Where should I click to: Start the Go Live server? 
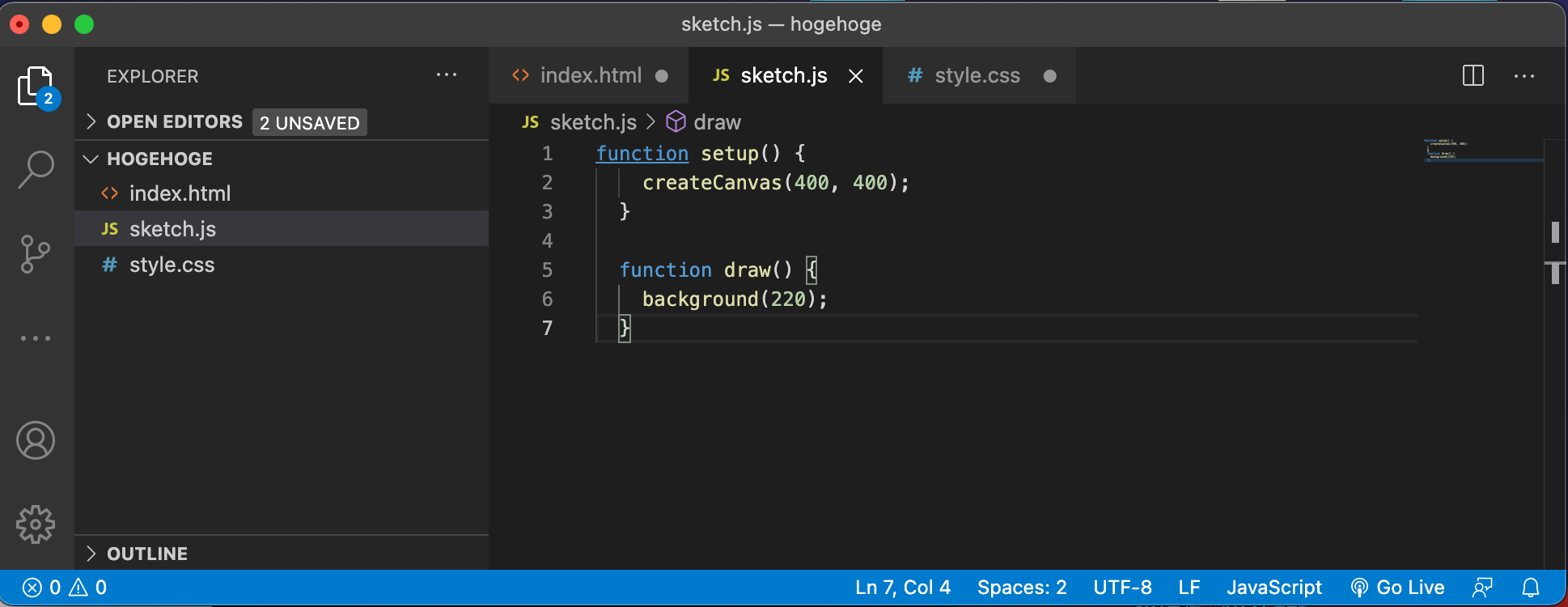1398,588
